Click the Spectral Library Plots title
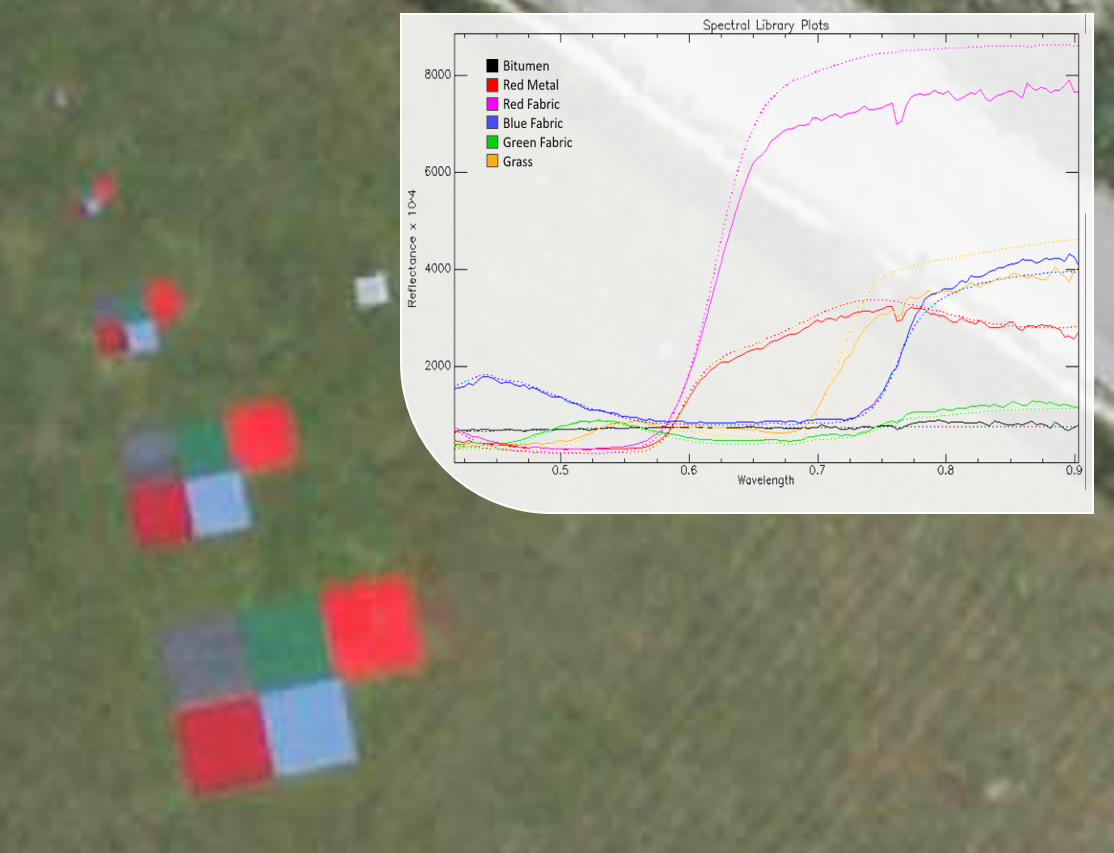The width and height of the screenshot is (1114, 853). point(765,25)
